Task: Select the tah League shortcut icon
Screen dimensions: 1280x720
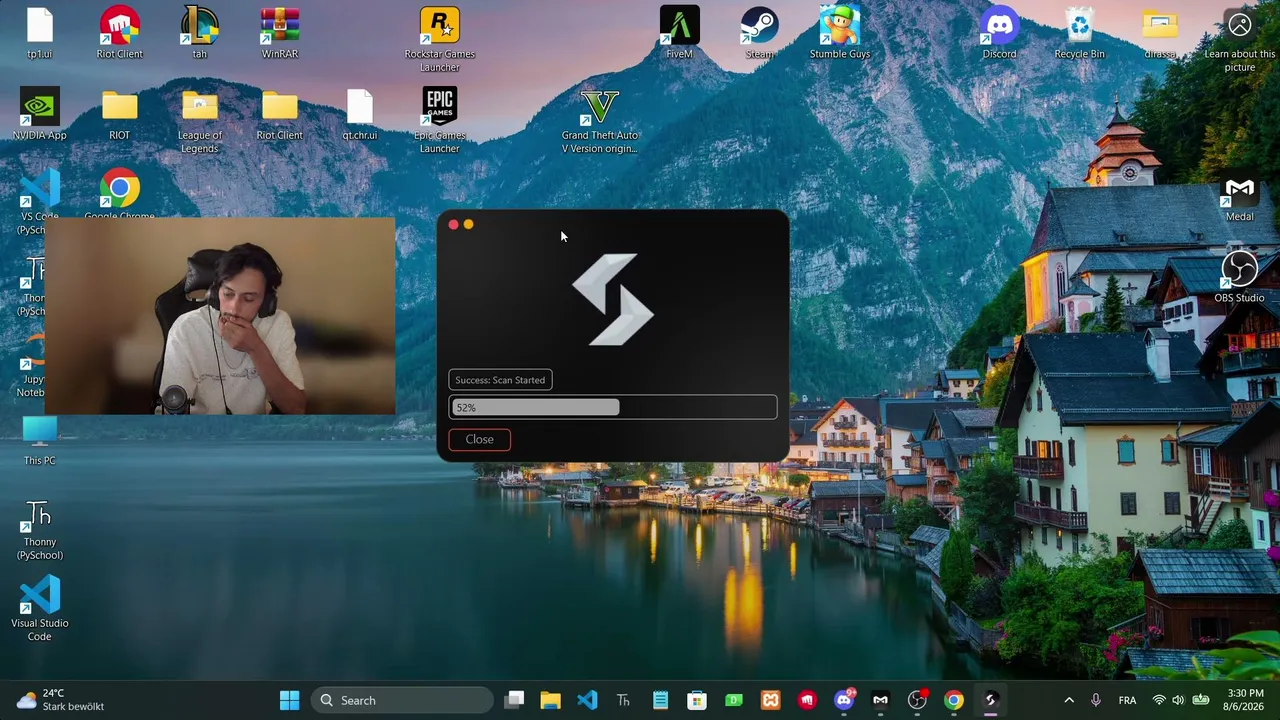Action: [200, 33]
